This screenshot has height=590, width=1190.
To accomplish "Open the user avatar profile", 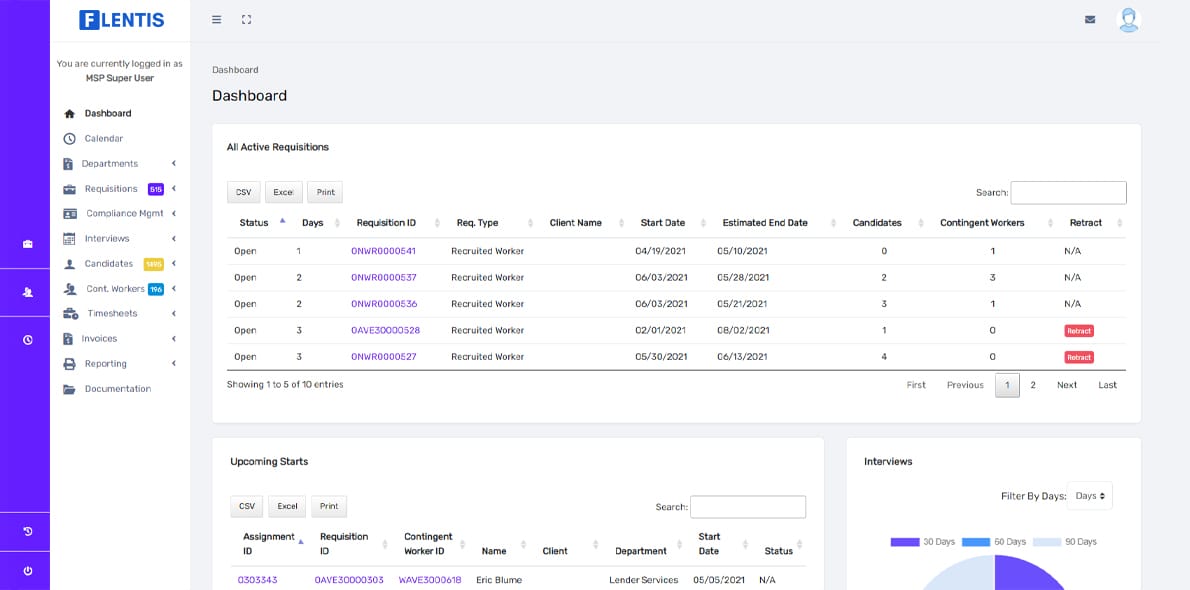I will (x=1128, y=19).
